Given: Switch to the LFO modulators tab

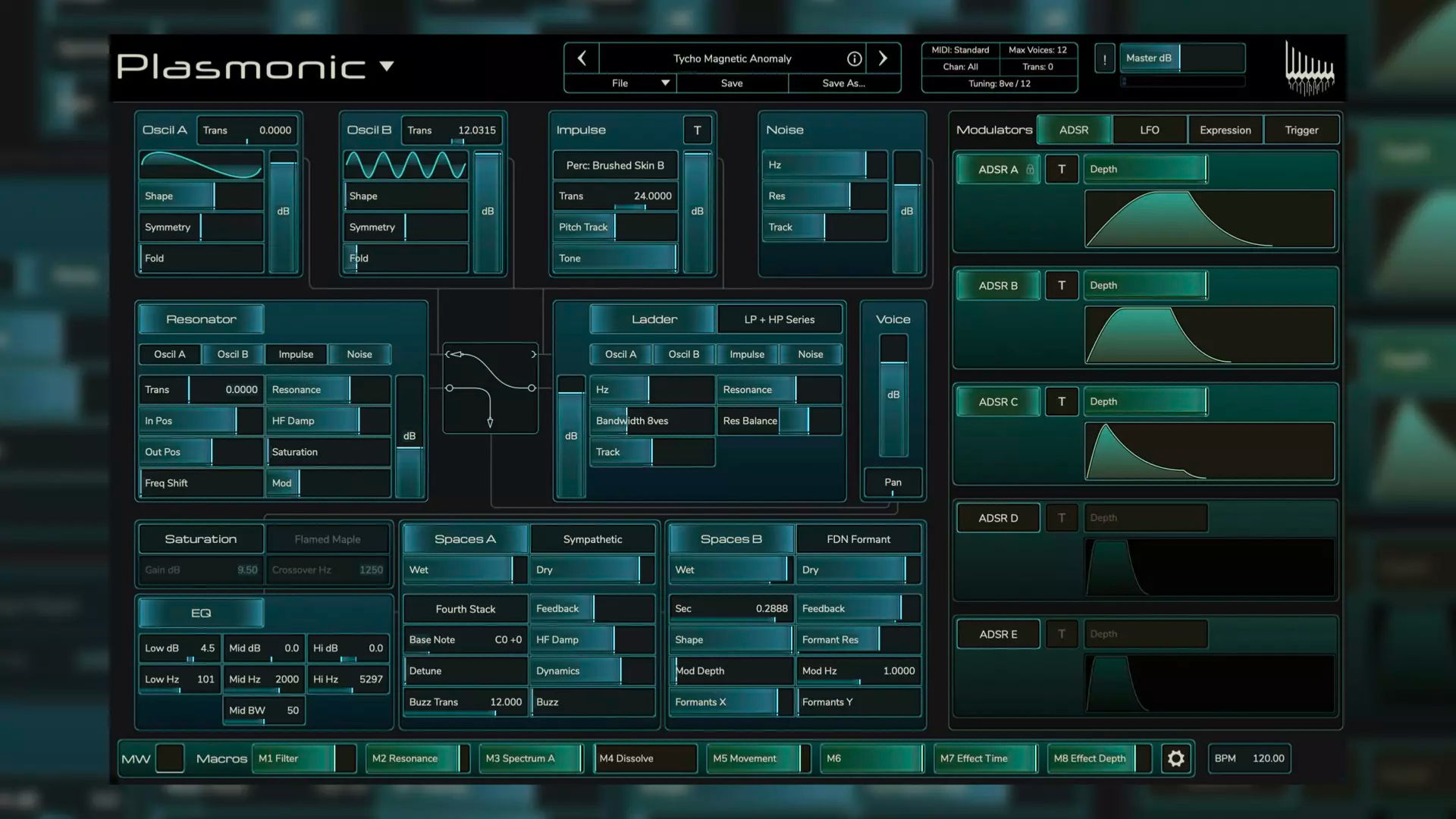Looking at the screenshot, I should coord(1150,130).
